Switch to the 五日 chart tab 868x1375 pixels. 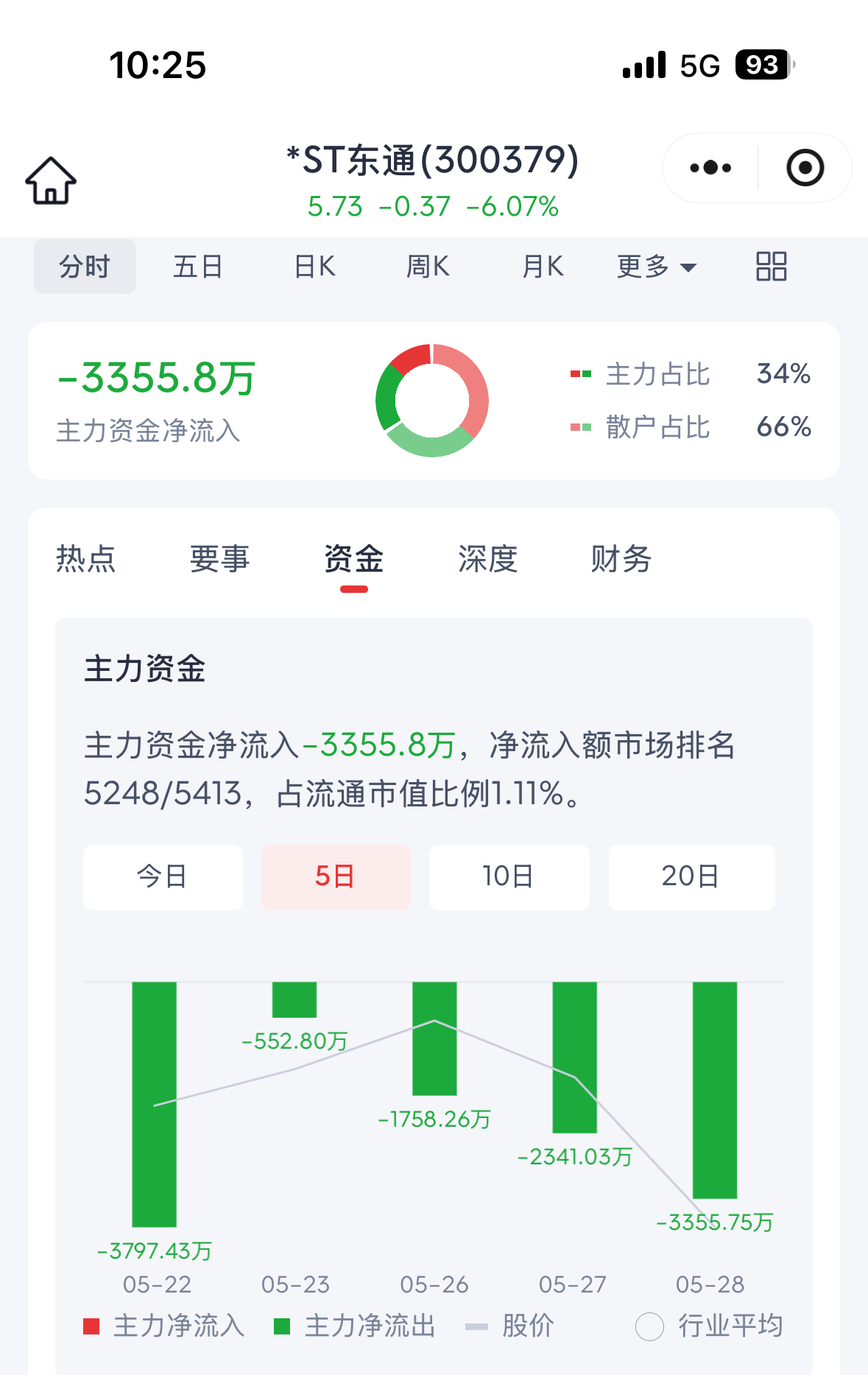point(198,266)
